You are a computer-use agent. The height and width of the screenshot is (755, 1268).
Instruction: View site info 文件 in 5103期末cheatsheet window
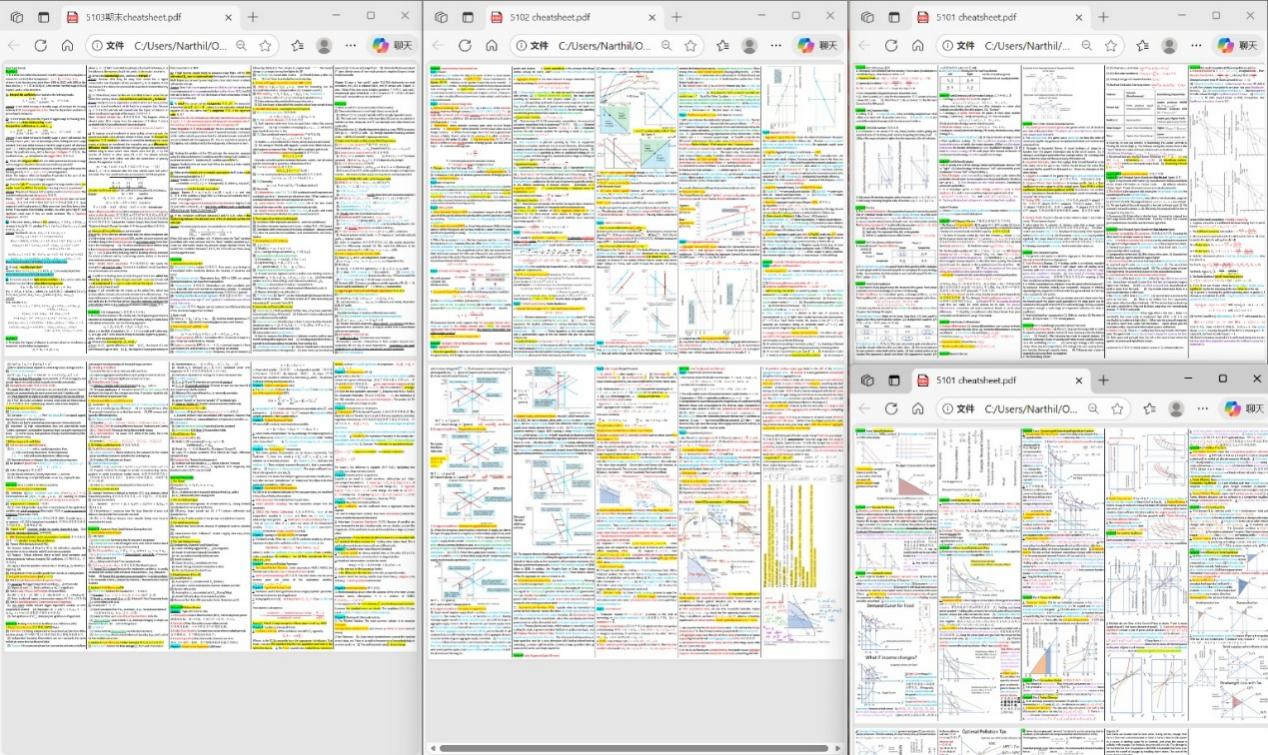coord(107,46)
